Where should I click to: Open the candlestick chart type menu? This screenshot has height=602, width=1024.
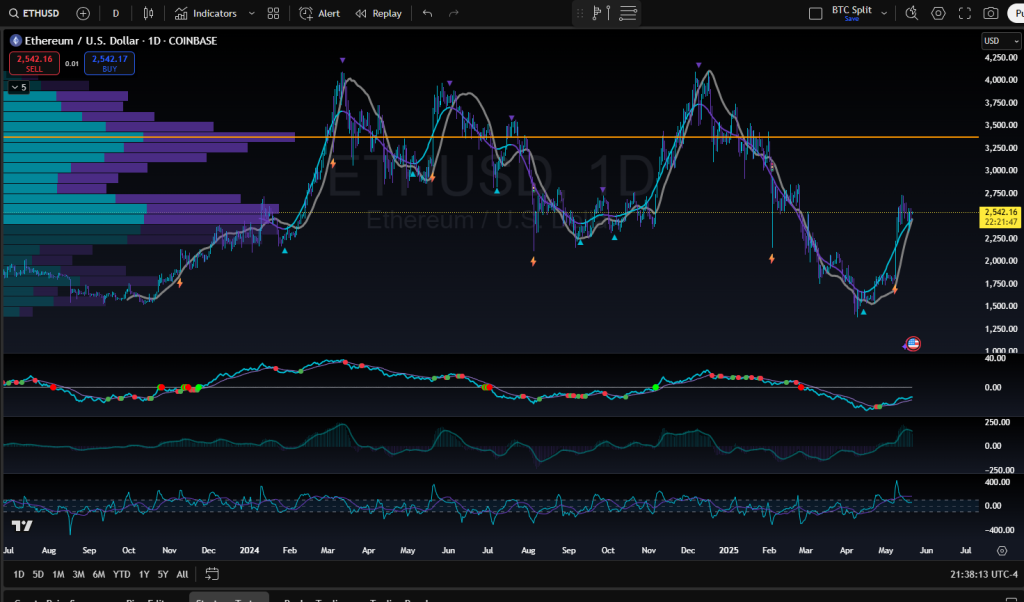(x=148, y=13)
